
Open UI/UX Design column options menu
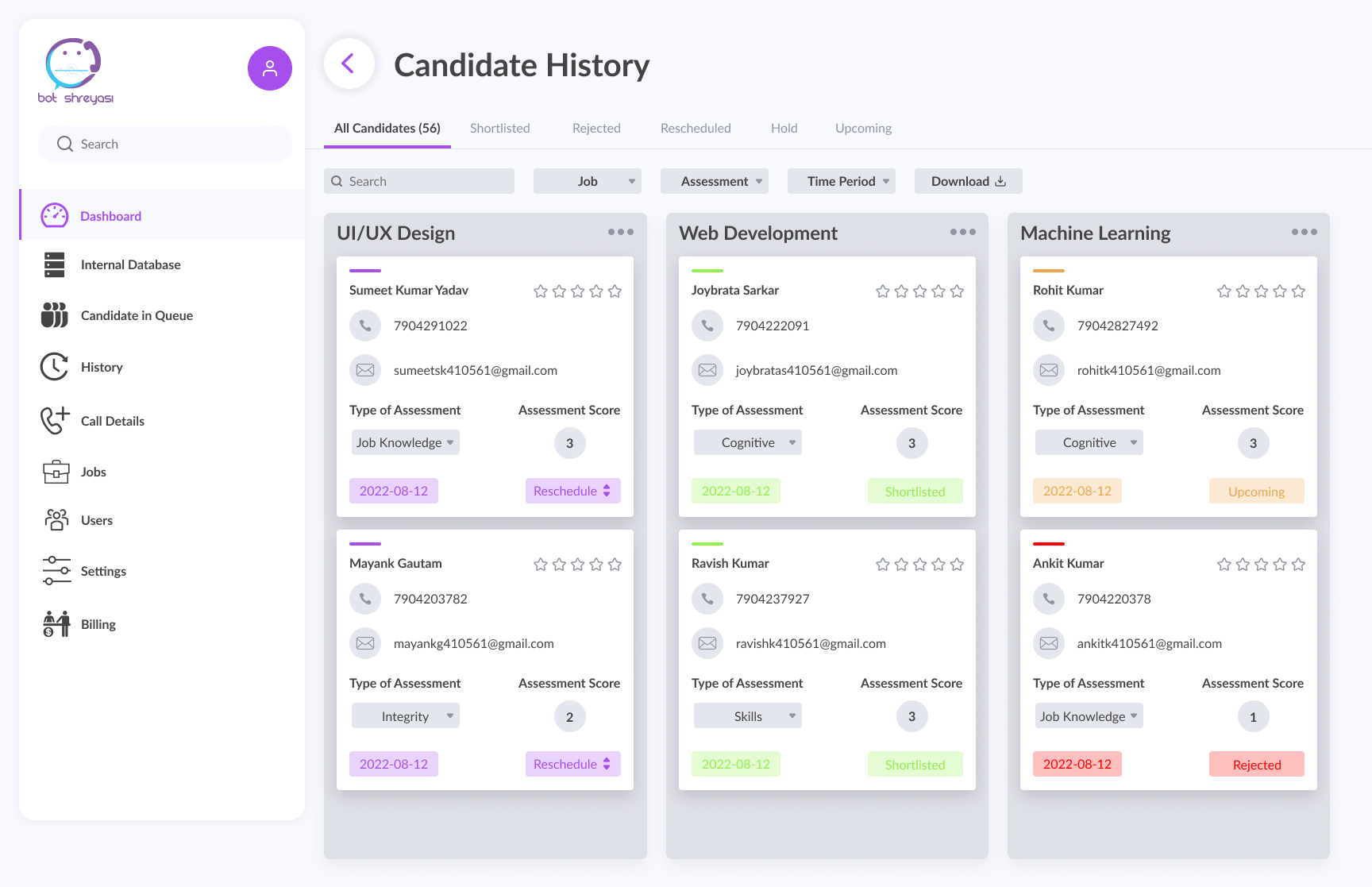(621, 232)
